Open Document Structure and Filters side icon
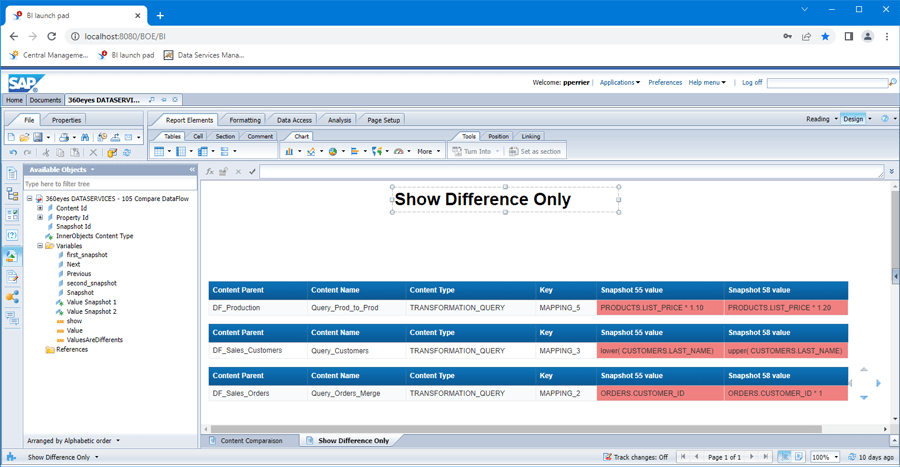The image size is (900, 467). [12, 277]
